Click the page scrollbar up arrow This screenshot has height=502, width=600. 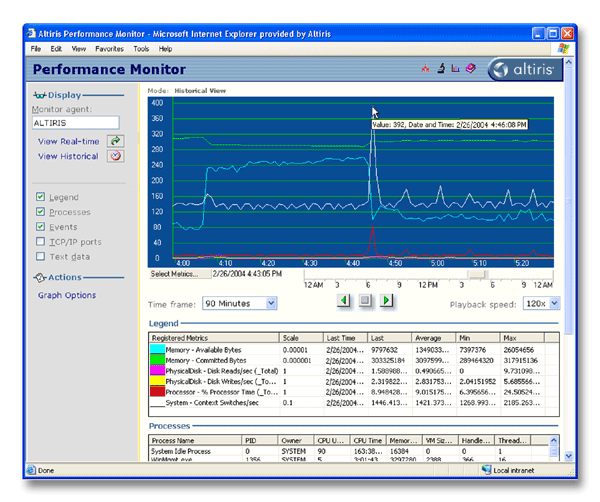(568, 62)
